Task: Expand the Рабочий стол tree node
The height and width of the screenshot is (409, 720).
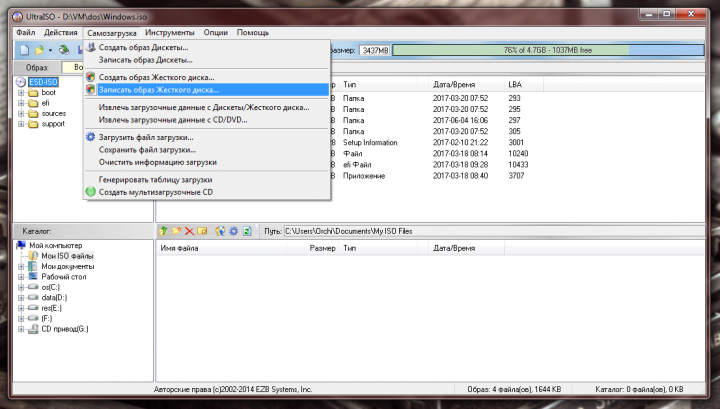Action: click(x=21, y=277)
